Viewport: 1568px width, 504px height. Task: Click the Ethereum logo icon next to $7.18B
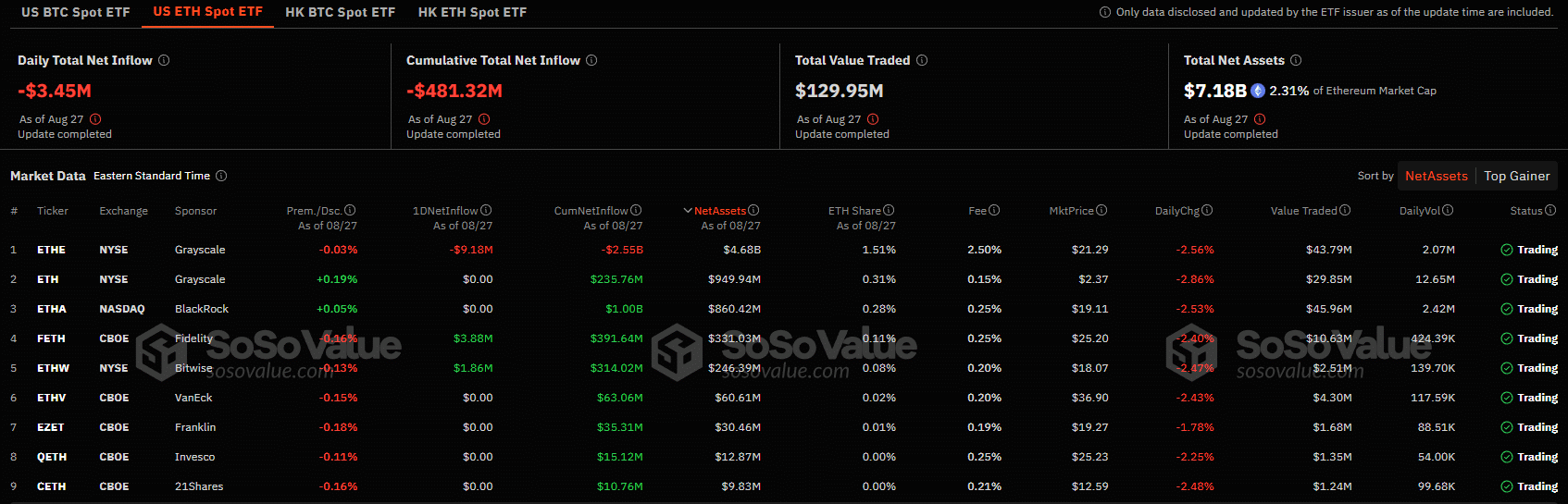tap(1258, 91)
